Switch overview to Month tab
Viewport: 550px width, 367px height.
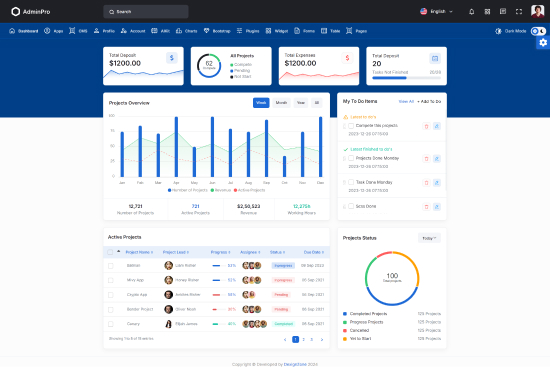click(281, 103)
